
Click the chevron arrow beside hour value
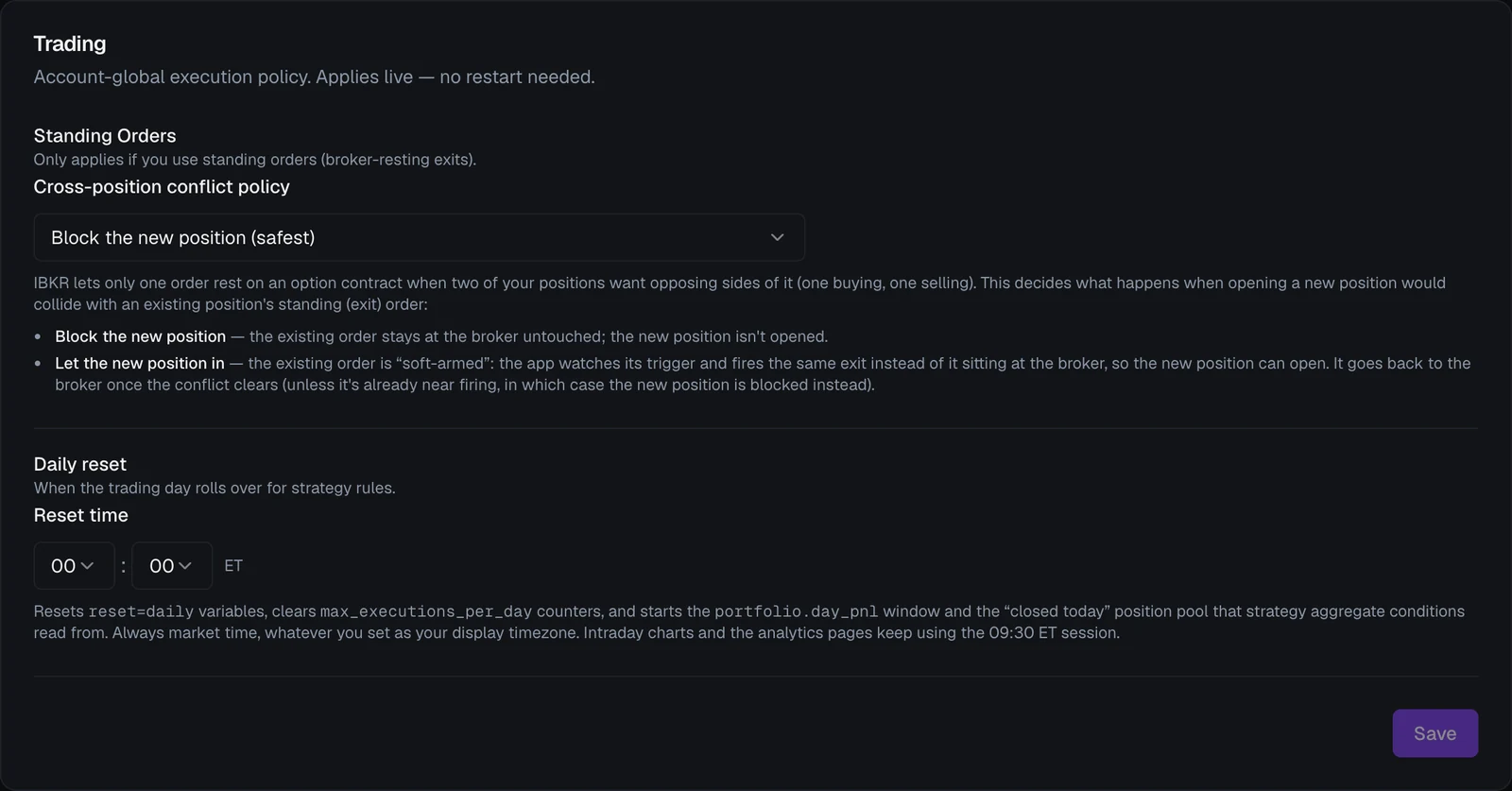coord(87,565)
